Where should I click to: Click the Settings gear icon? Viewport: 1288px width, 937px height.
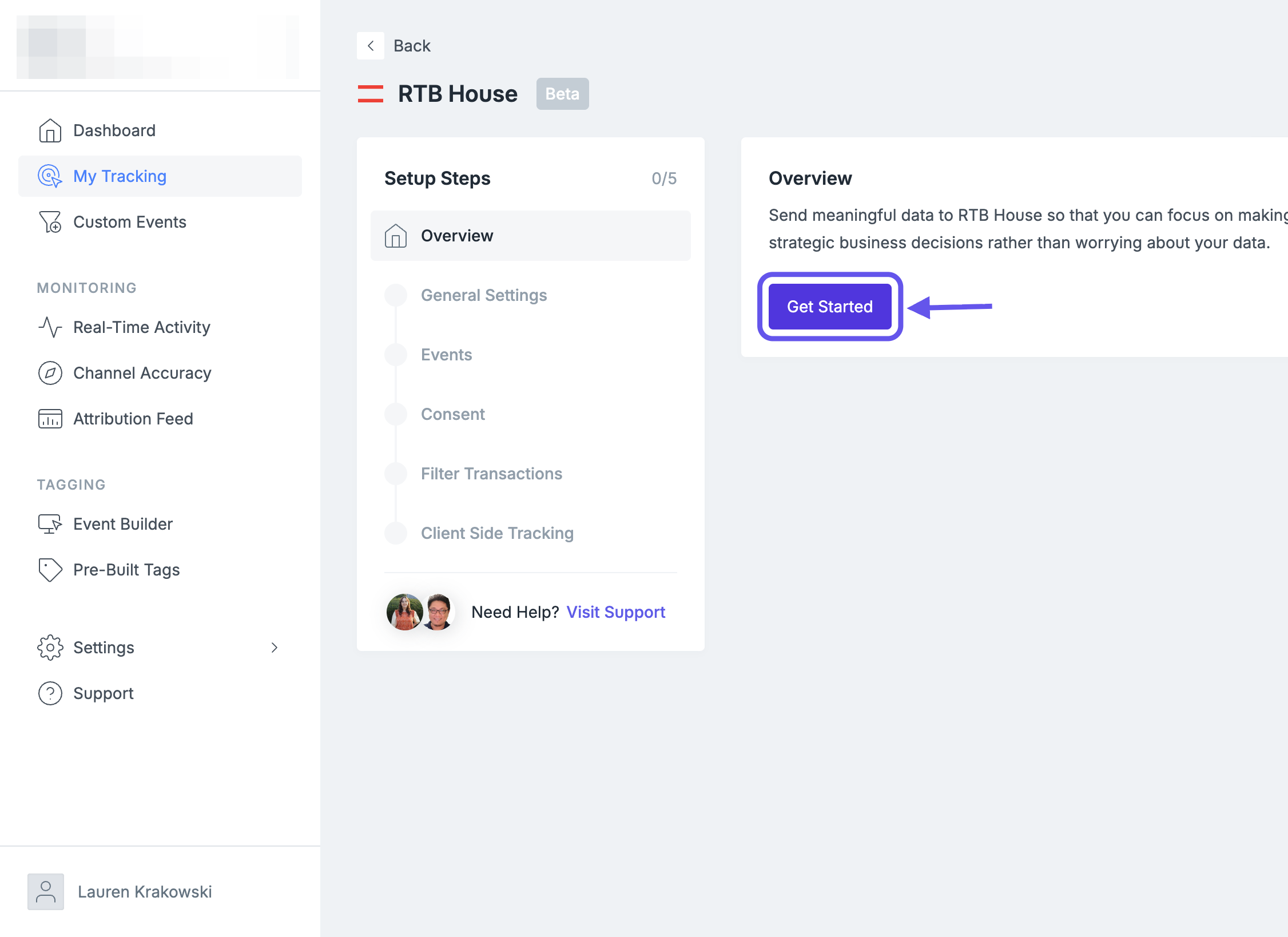(50, 648)
